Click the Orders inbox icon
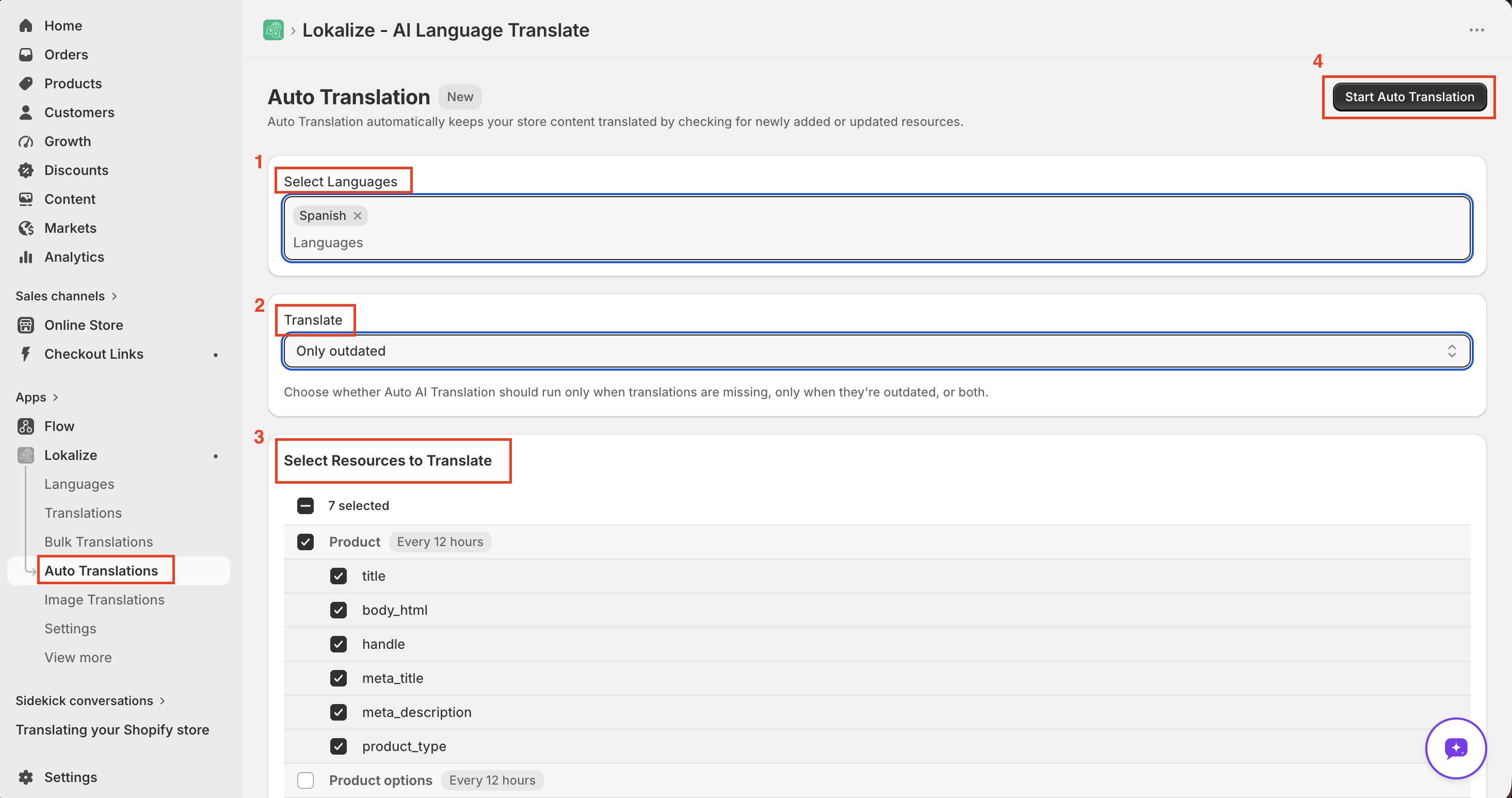Viewport: 1512px width, 798px height. pyautogui.click(x=25, y=55)
